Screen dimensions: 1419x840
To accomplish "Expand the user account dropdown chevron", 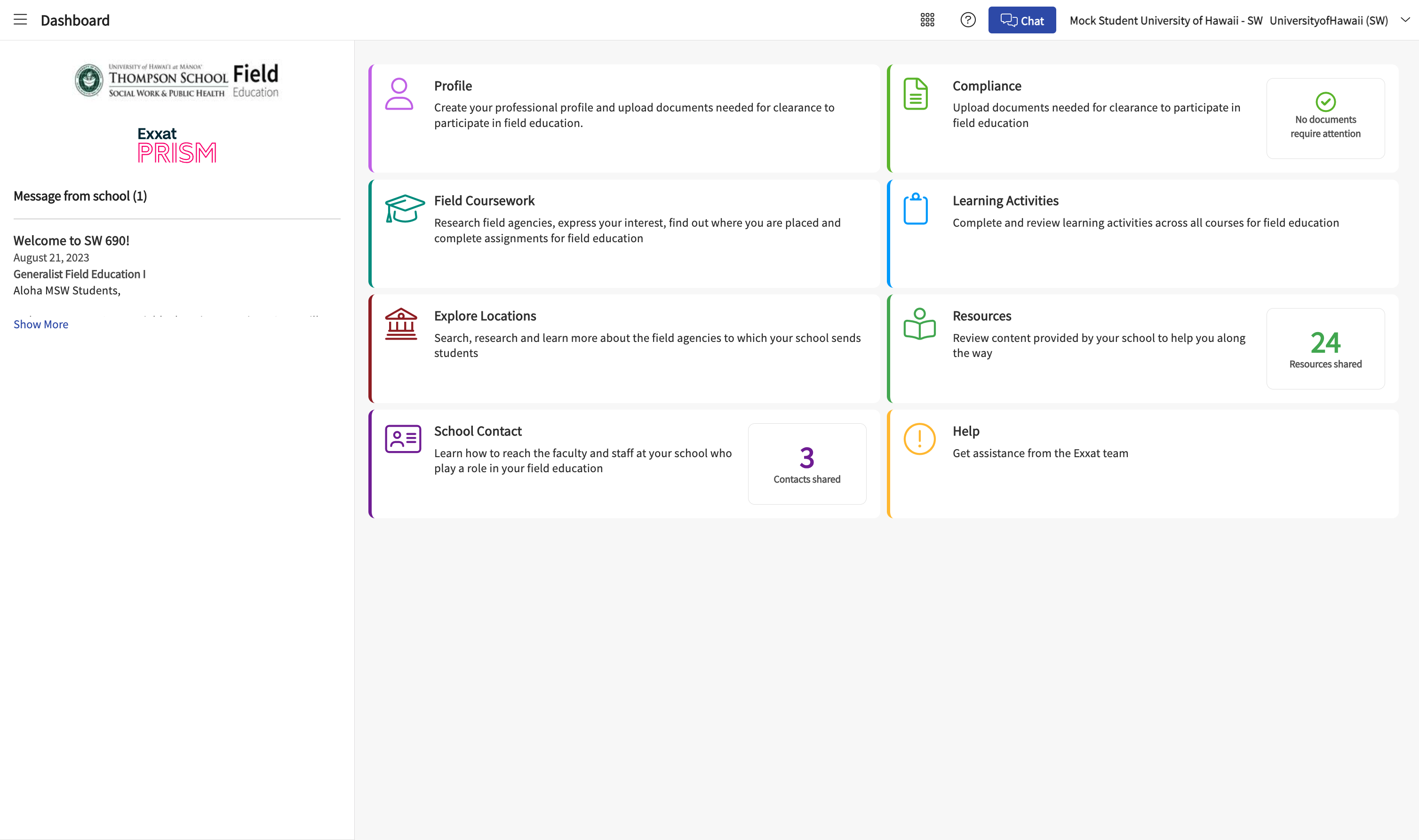I will 1405,20.
